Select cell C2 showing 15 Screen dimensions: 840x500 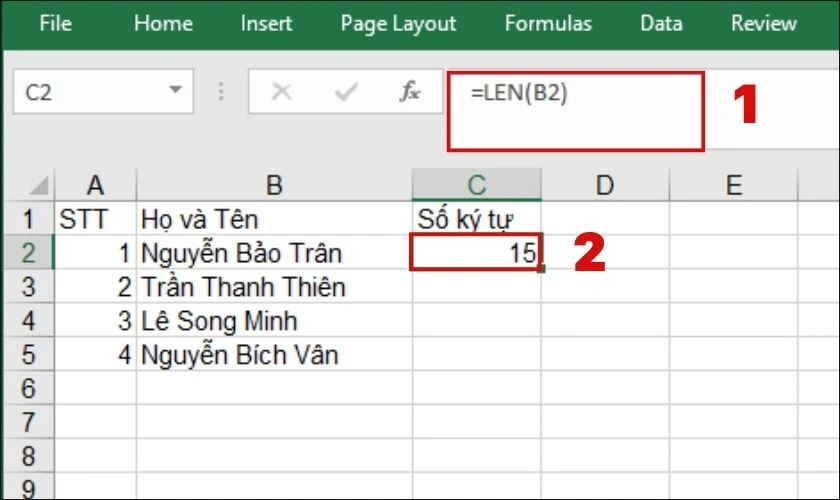[x=476, y=252]
